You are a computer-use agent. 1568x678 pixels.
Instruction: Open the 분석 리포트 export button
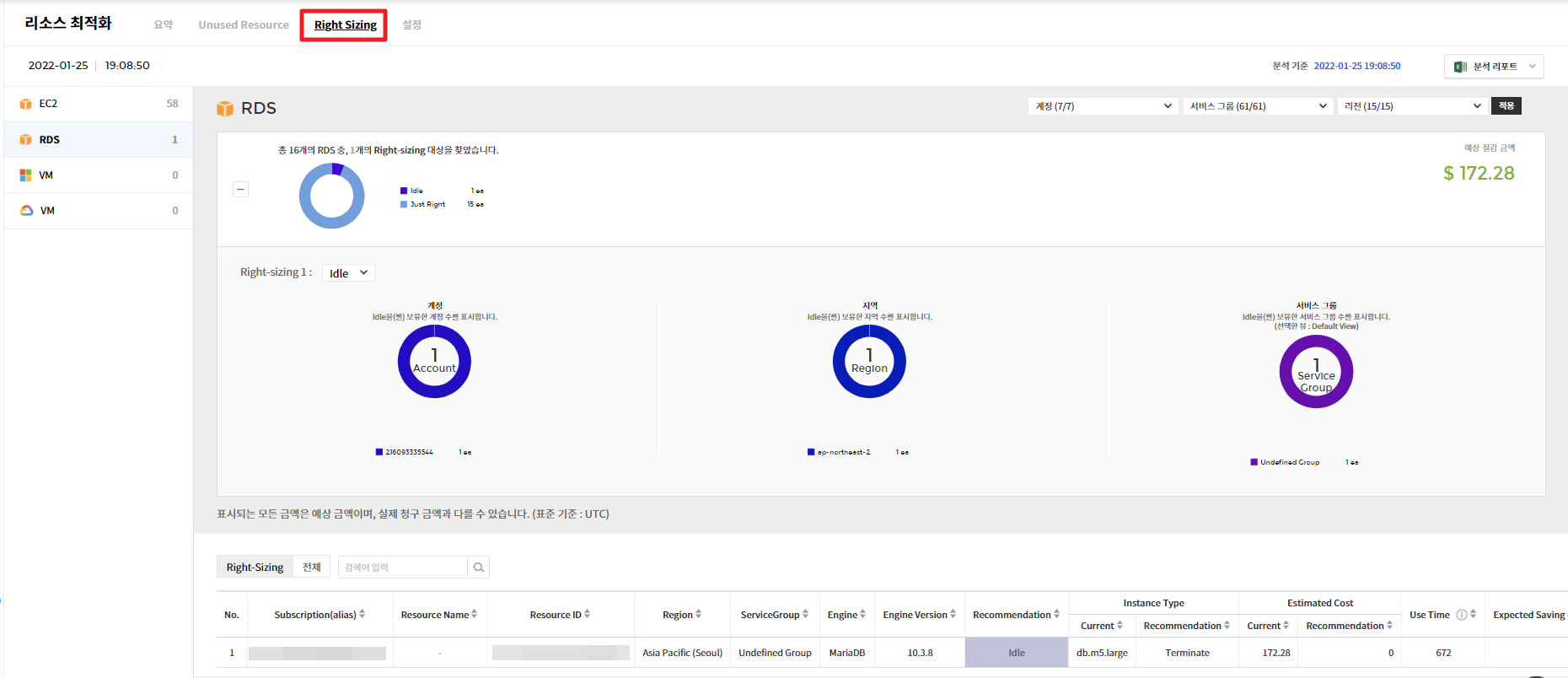[x=1494, y=67]
